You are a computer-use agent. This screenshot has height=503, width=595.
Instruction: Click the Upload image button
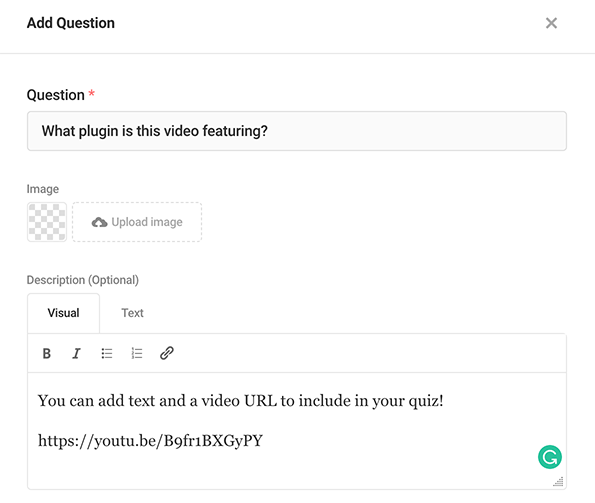tap(137, 222)
